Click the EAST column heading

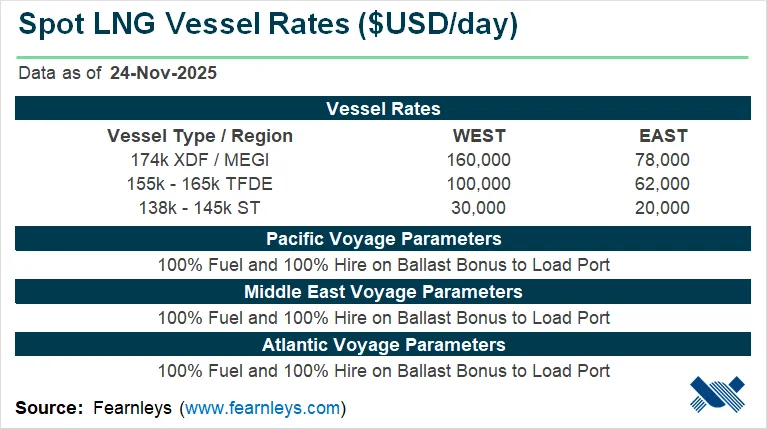663,136
